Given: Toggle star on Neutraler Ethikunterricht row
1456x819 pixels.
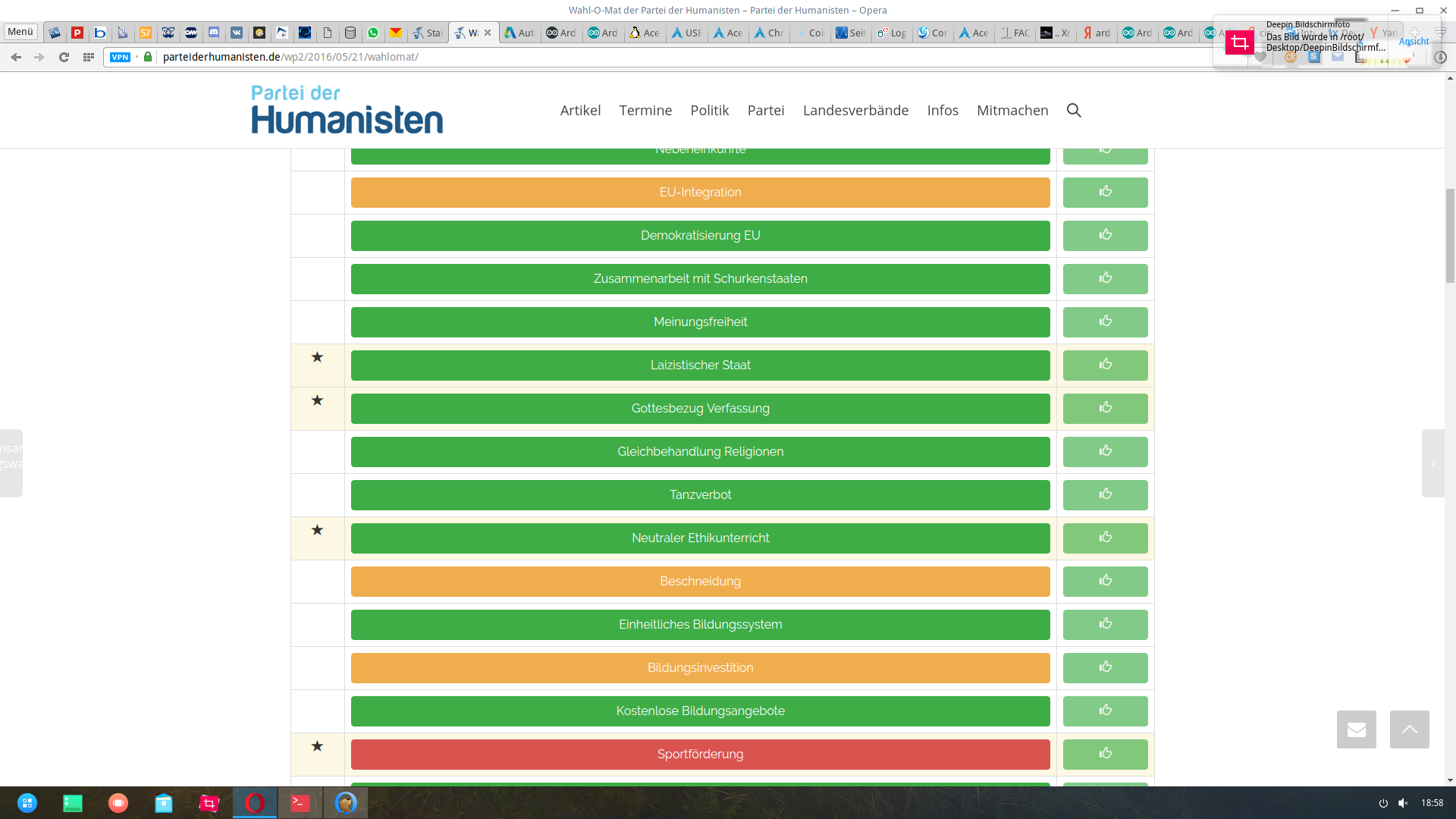Looking at the screenshot, I should [317, 530].
